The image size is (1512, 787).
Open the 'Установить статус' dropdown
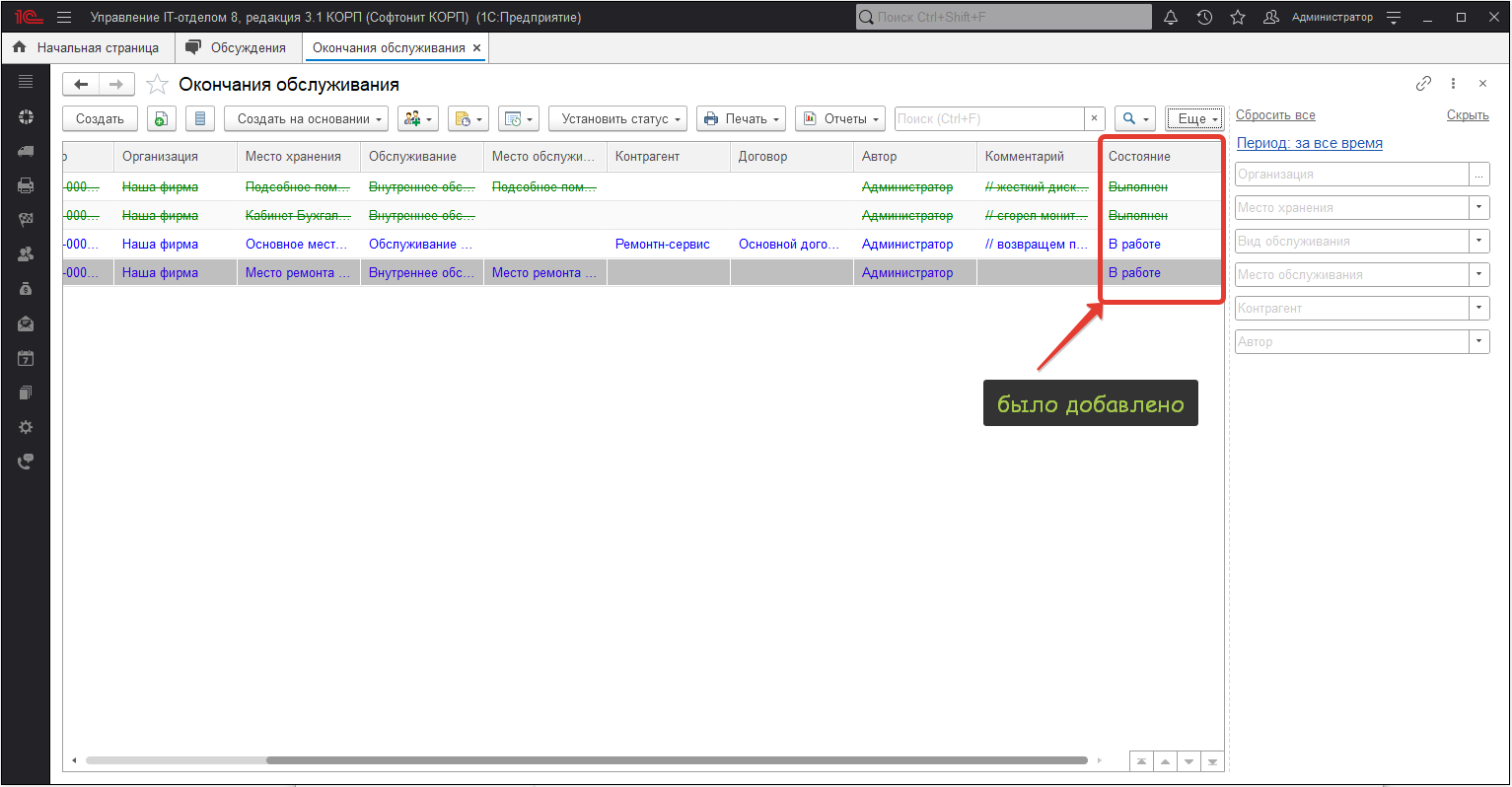621,119
